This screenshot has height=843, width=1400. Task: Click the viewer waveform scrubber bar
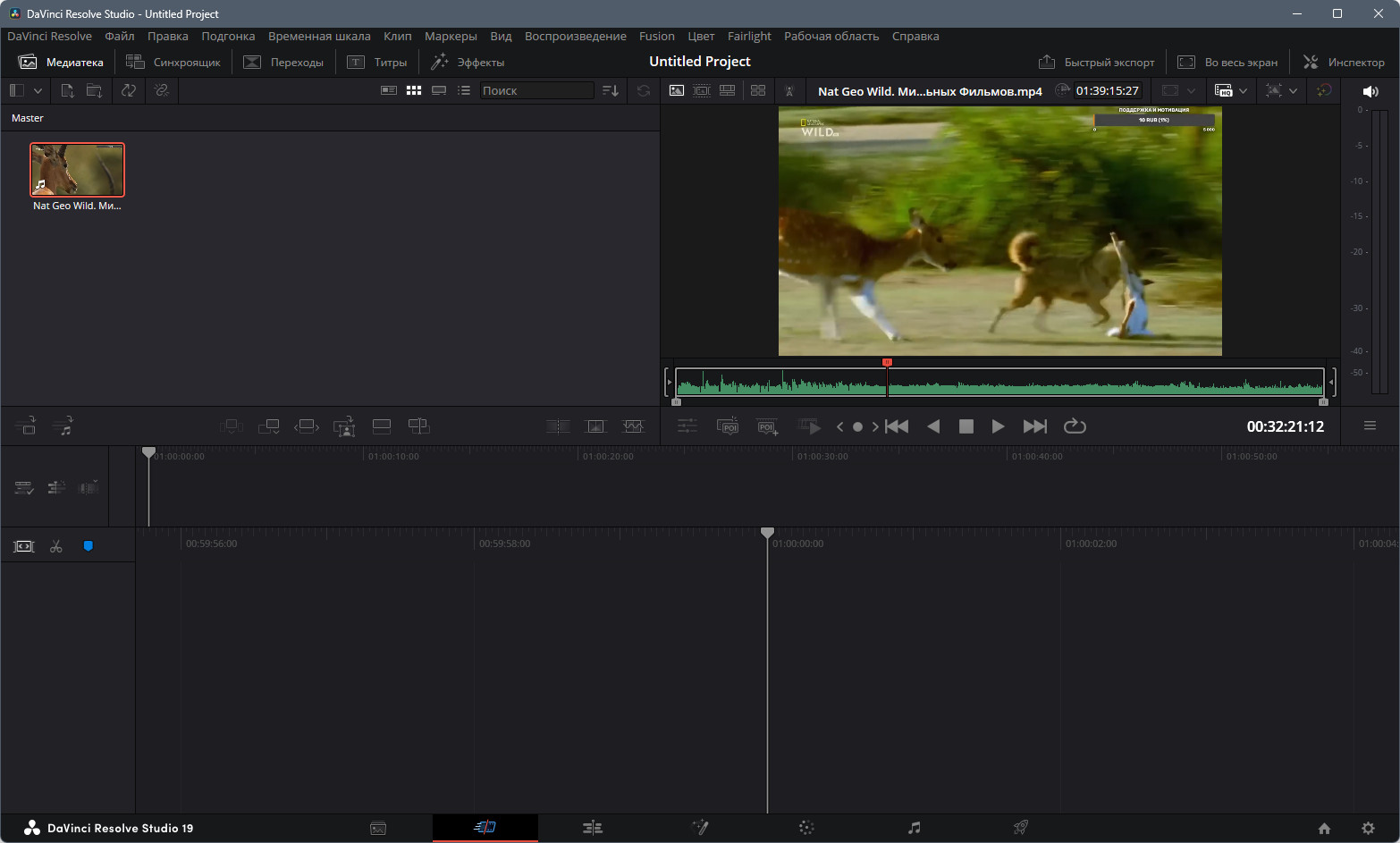point(999,384)
